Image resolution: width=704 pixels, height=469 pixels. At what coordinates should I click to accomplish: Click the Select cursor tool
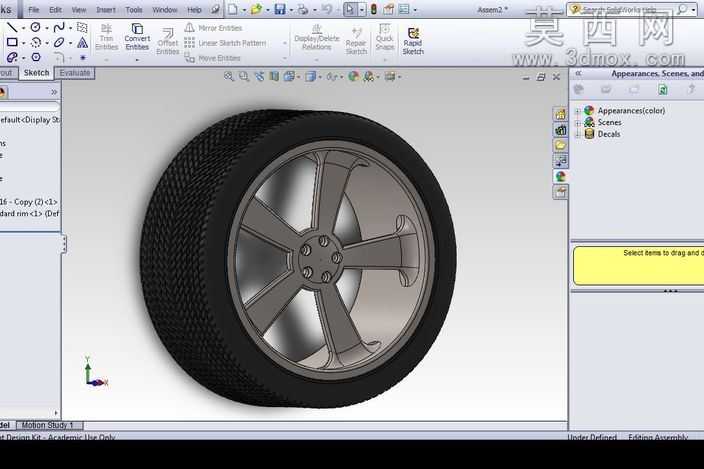350,9
